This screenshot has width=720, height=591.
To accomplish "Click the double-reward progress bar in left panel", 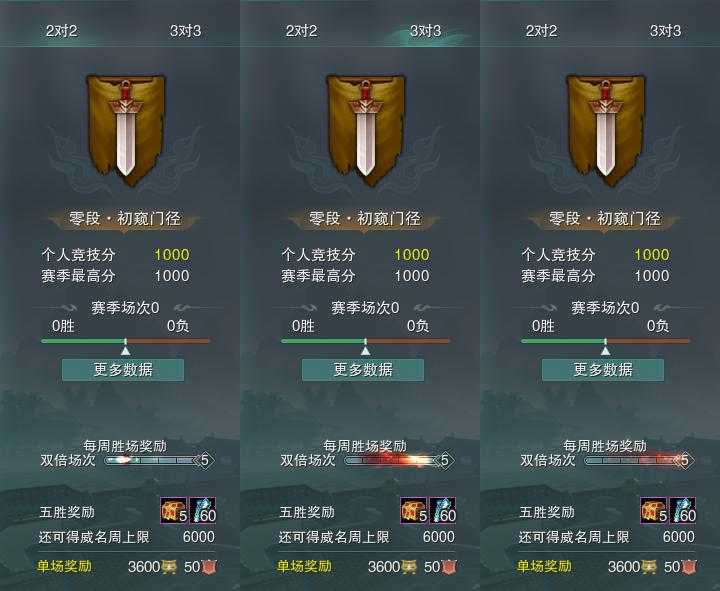I will 159,460.
